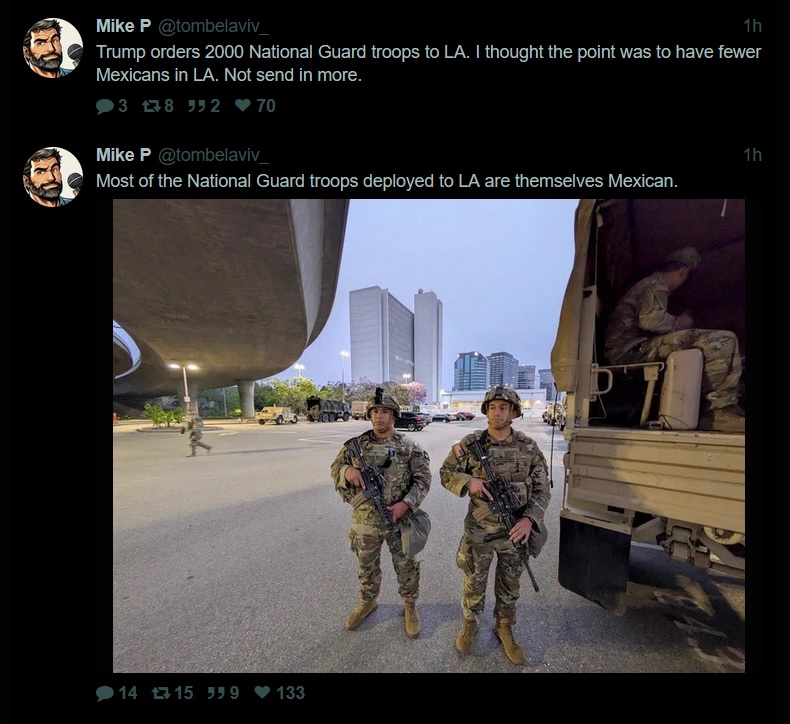Click the 1h timestamp of first tweet
This screenshot has height=724, width=790.
pyautogui.click(x=753, y=26)
